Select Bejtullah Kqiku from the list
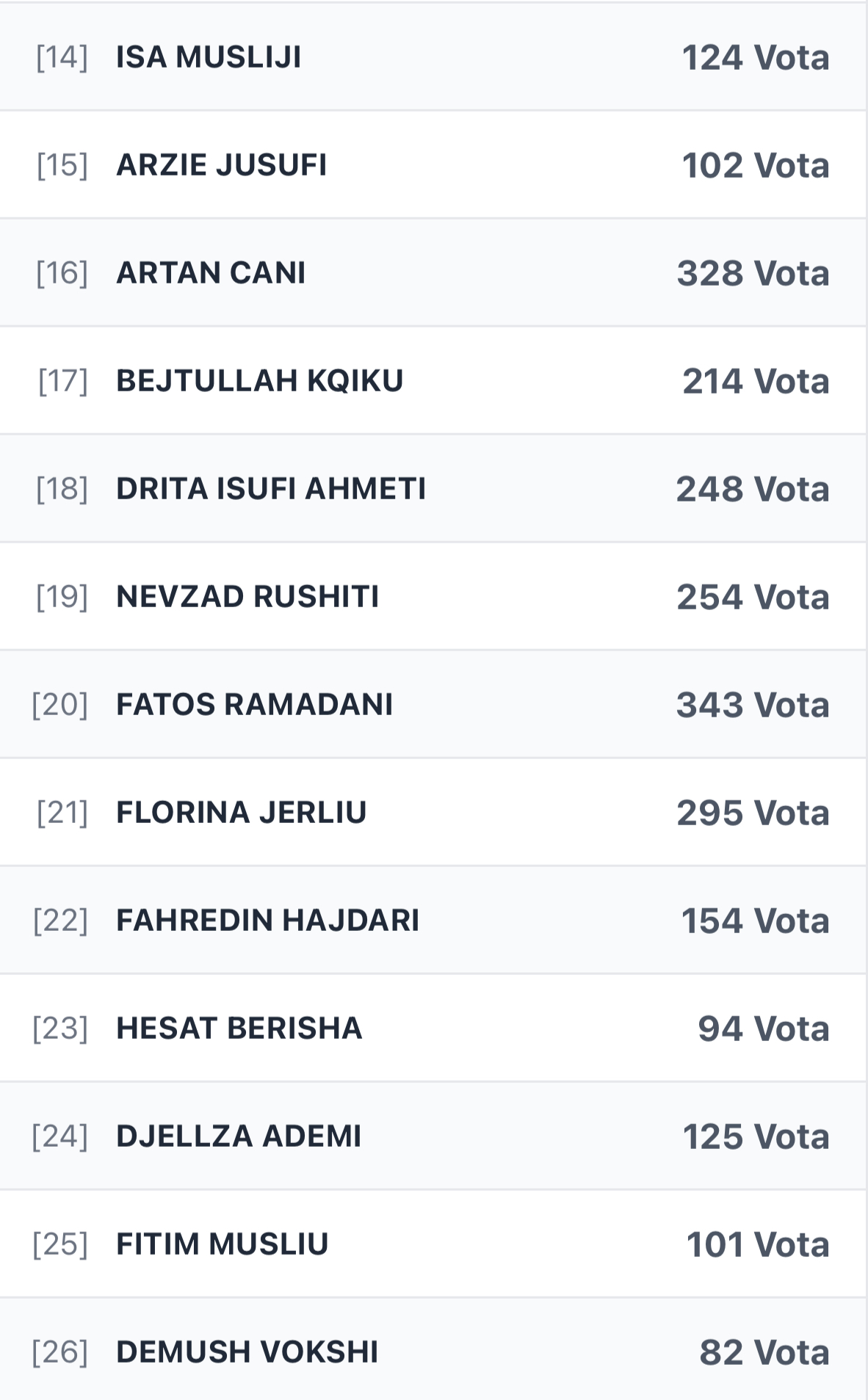The image size is (868, 1400). tap(259, 381)
